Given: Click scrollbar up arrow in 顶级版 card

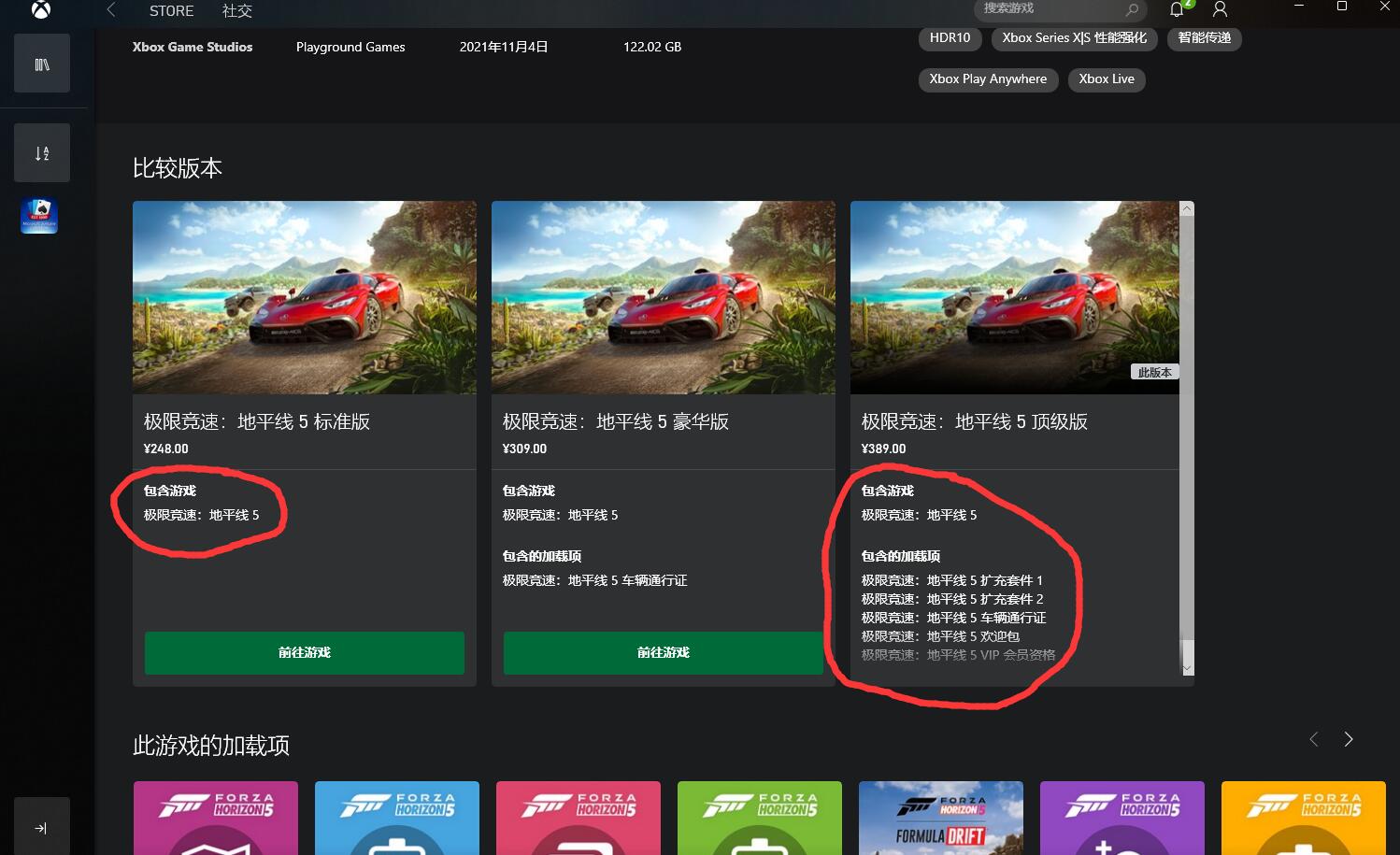Looking at the screenshot, I should click(x=1187, y=208).
